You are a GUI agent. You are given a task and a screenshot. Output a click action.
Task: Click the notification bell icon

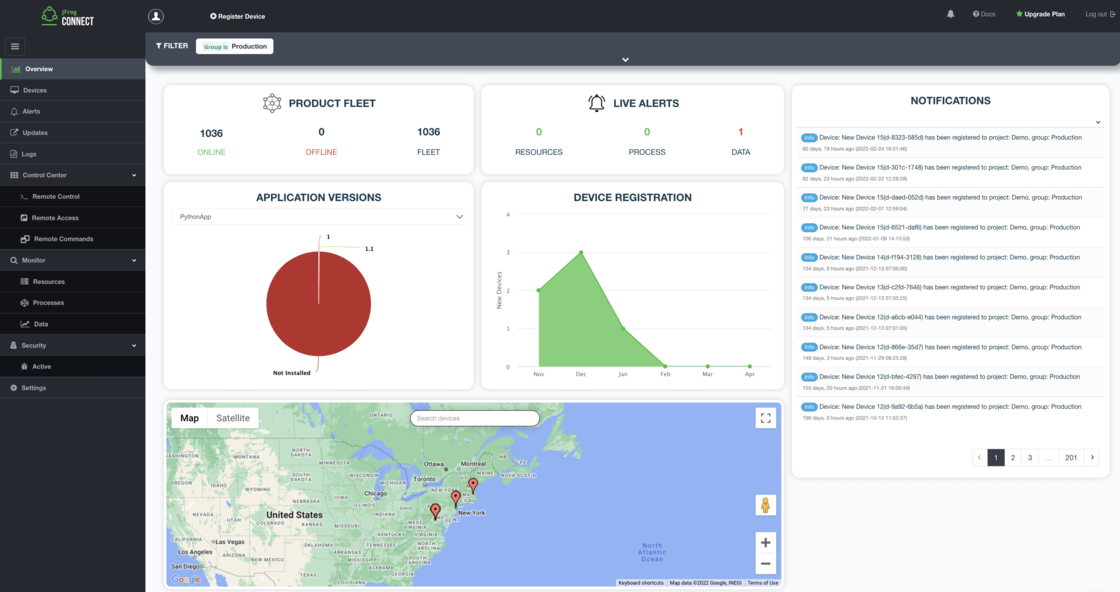[x=950, y=14]
